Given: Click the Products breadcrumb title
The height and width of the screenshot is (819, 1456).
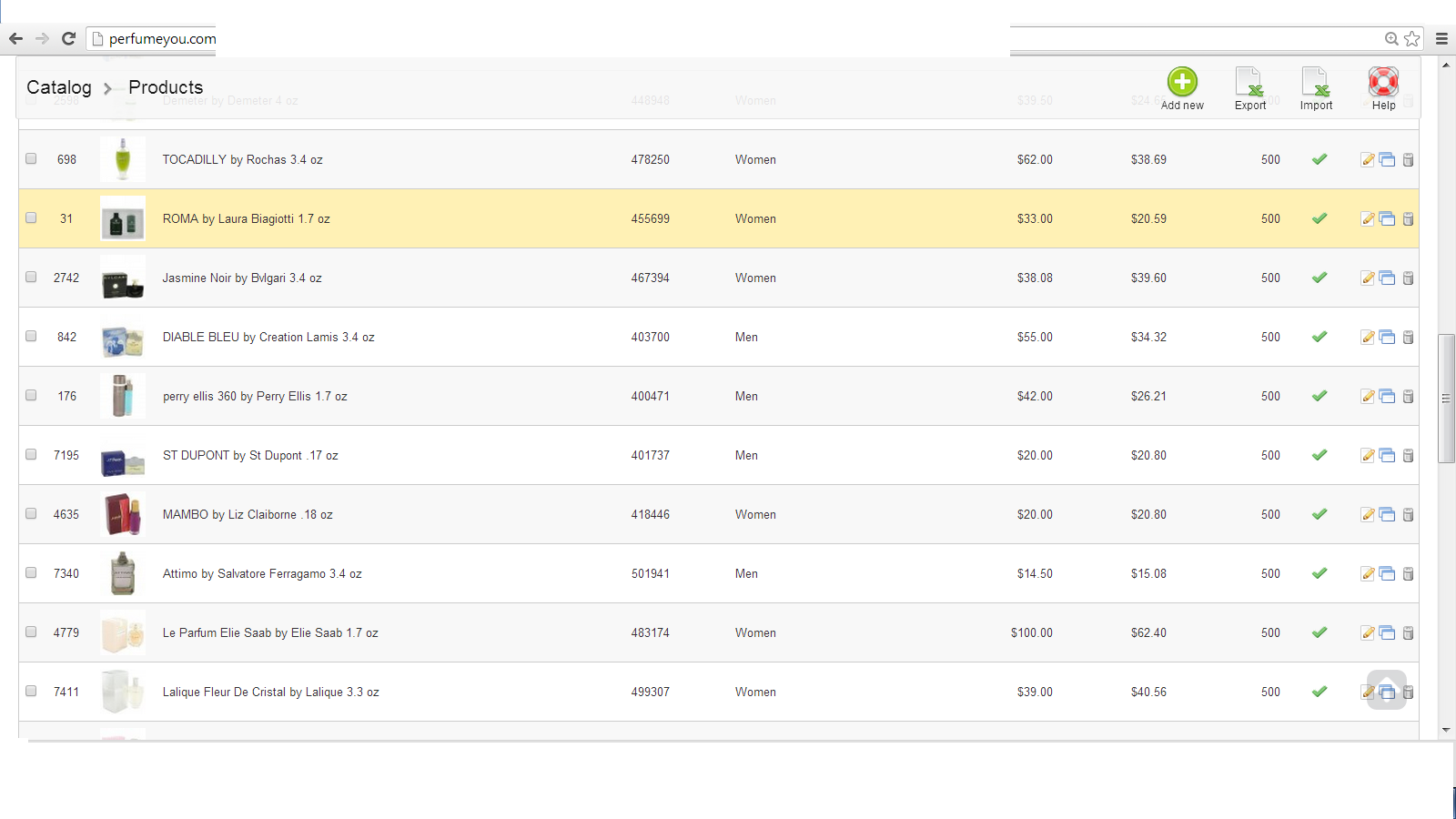Looking at the screenshot, I should pyautogui.click(x=166, y=87).
